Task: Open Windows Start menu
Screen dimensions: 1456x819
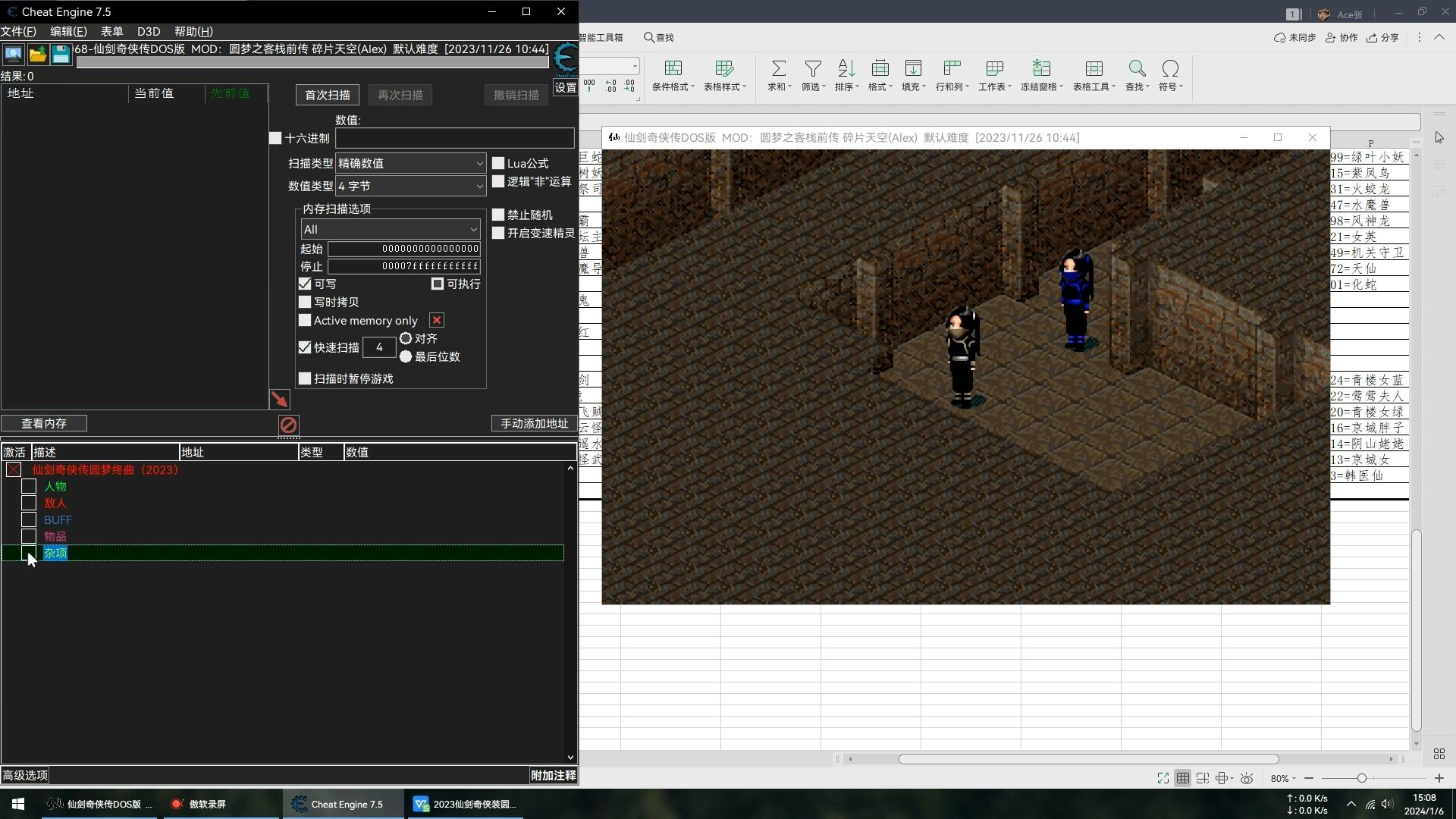Action: (x=18, y=804)
